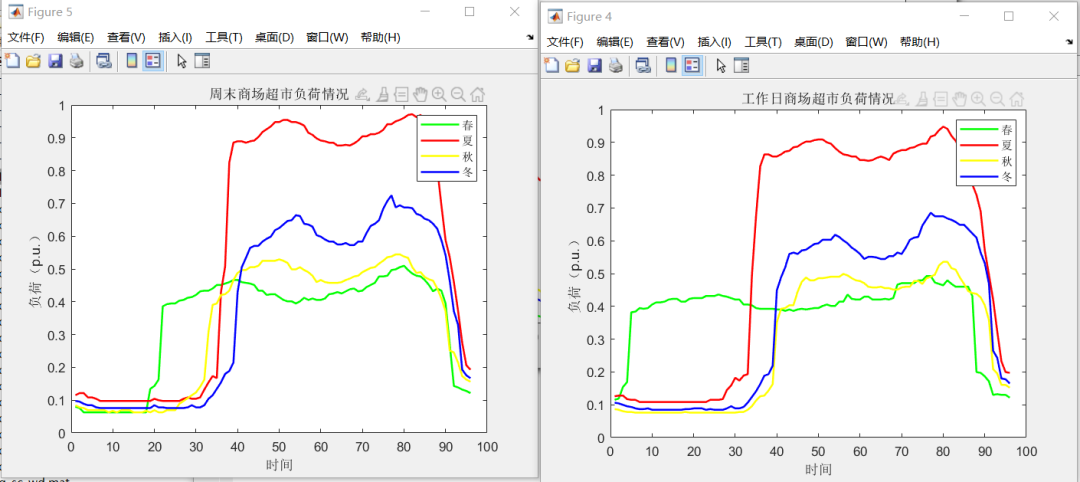Screen dimensions: 1080x482
Task: Open 插入(I) menu in Figure 4
Action: (x=714, y=42)
